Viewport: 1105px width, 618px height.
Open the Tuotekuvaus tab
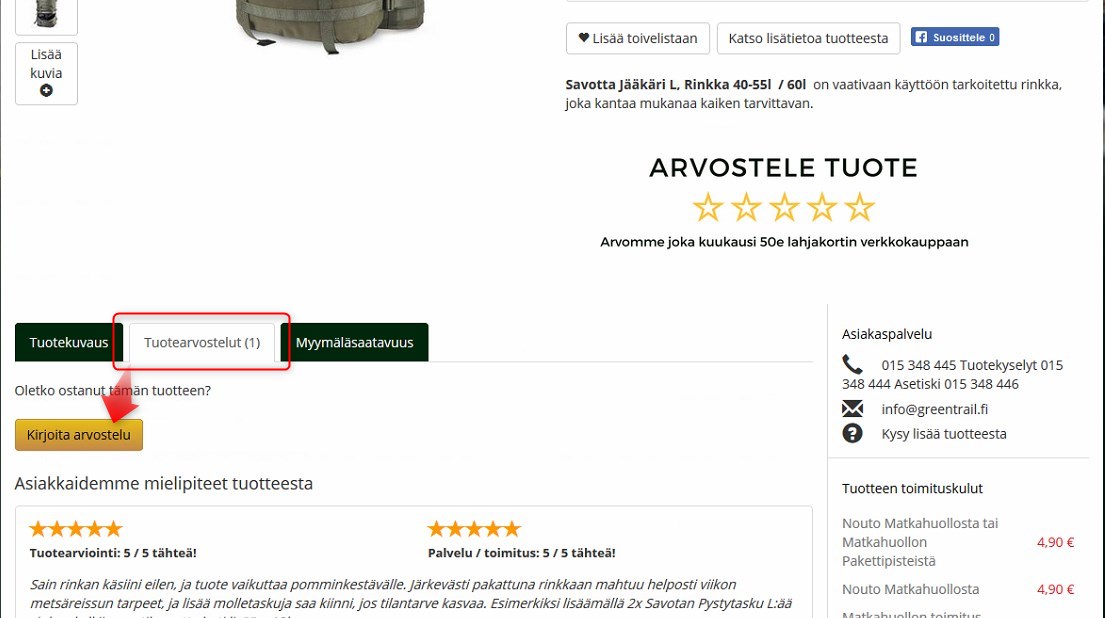click(68, 342)
